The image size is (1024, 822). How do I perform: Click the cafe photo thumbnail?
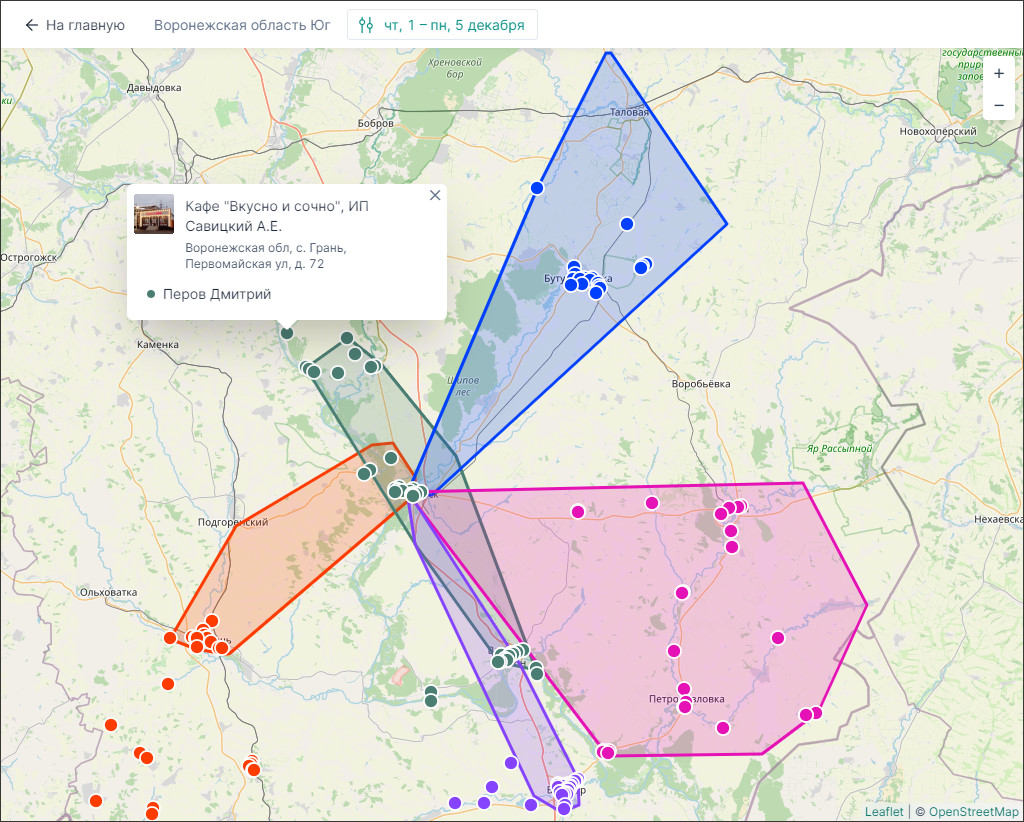154,214
